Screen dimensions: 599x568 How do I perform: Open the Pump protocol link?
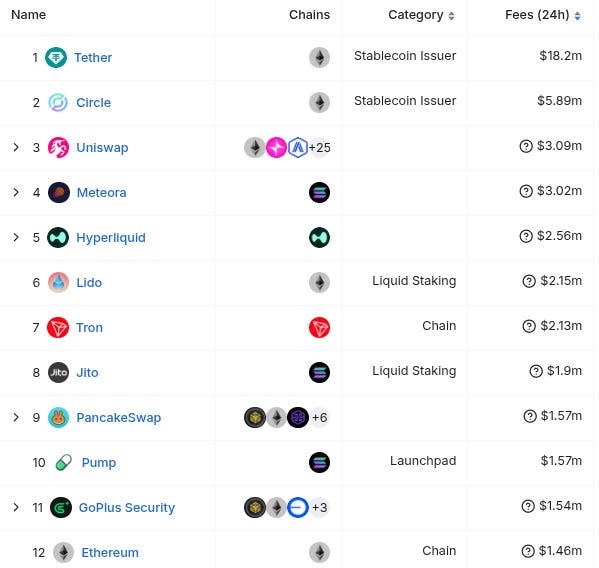tap(99, 463)
